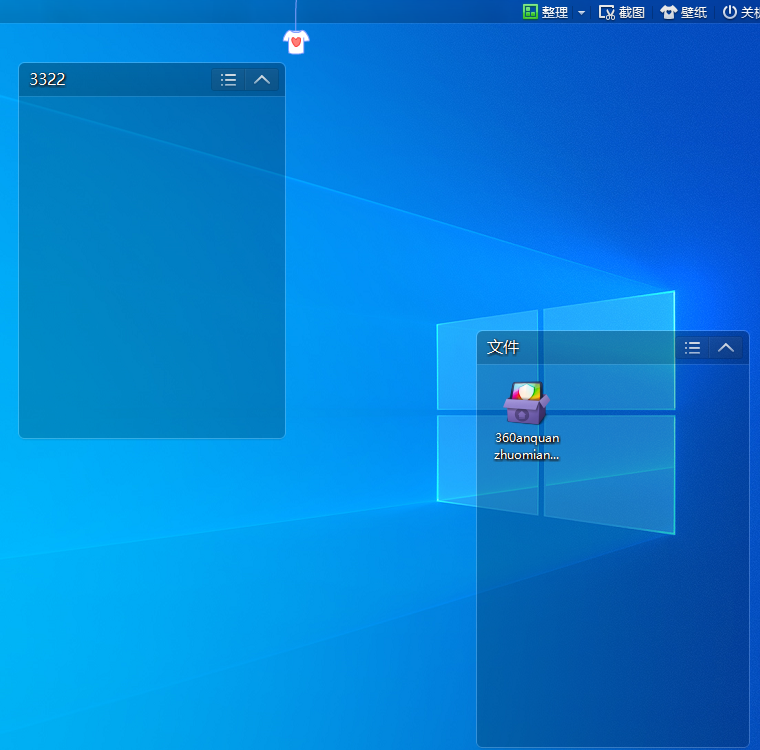Click empty area inside 3322 panel
This screenshot has height=750, width=760.
150,270
